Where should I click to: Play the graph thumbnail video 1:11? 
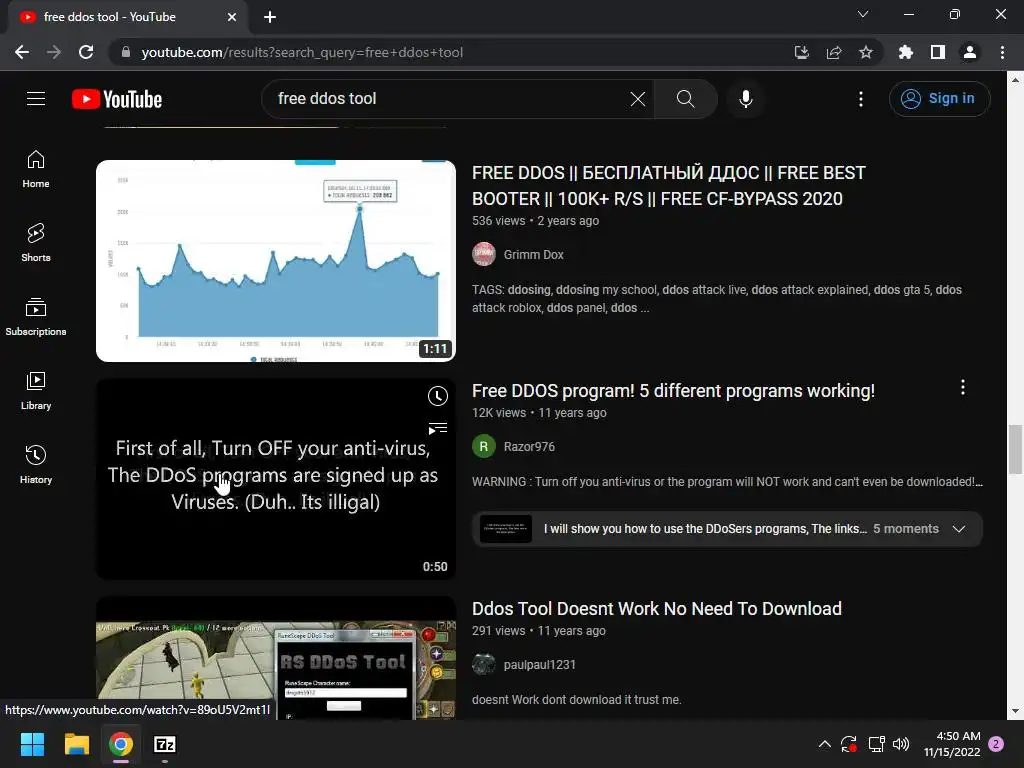pyautogui.click(x=276, y=261)
